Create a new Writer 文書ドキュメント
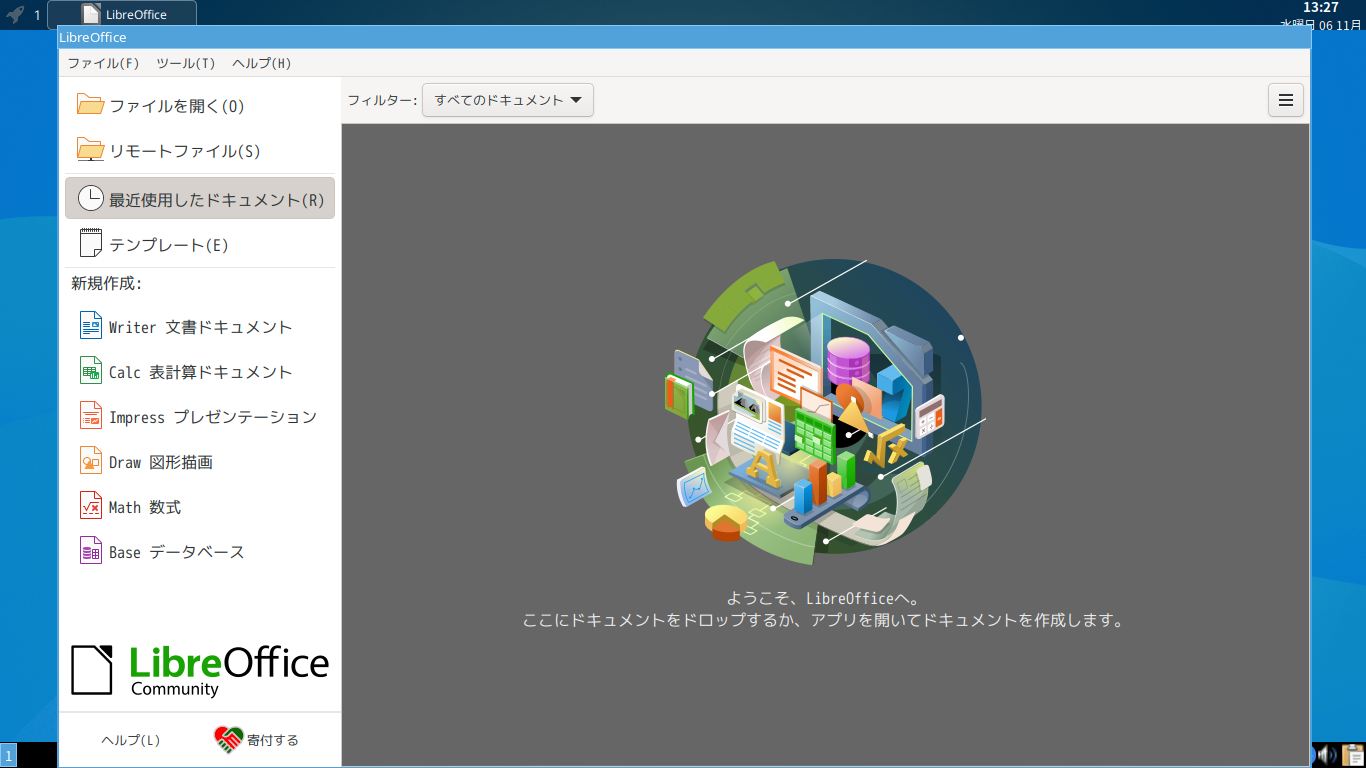The height and width of the screenshot is (768, 1366). coord(200,327)
